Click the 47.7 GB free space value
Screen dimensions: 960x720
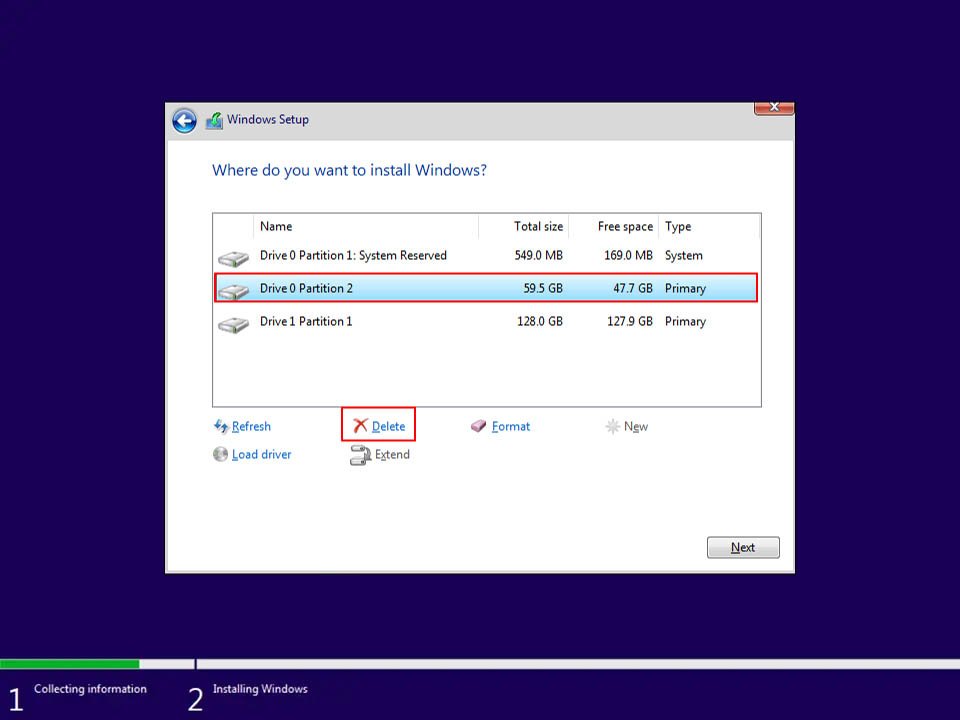(x=633, y=288)
